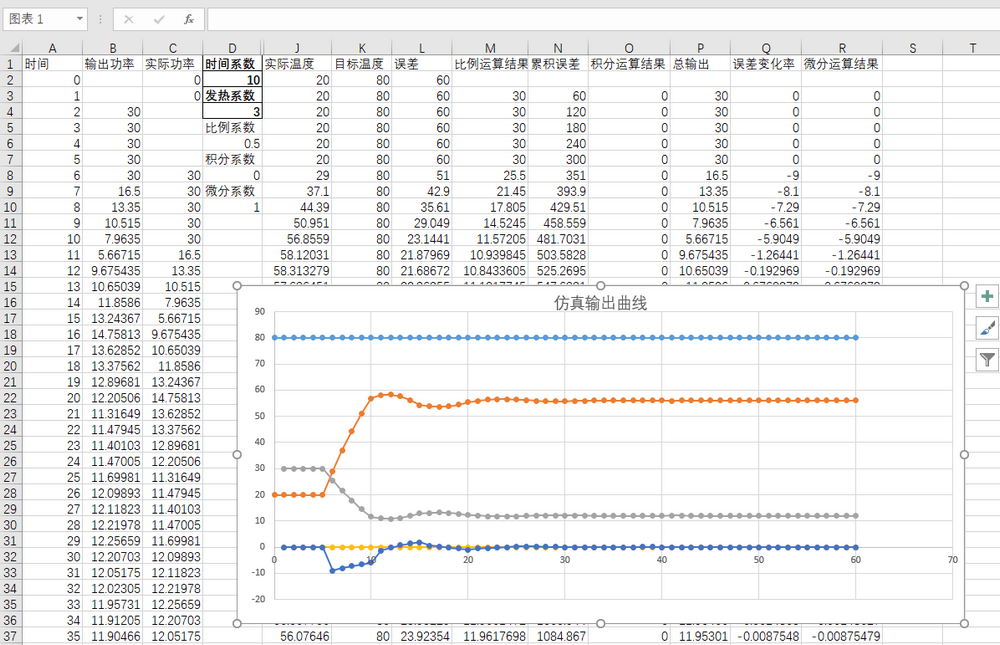Open the Chart Styles paintbrush button
The image size is (1000, 645).
click(x=987, y=328)
